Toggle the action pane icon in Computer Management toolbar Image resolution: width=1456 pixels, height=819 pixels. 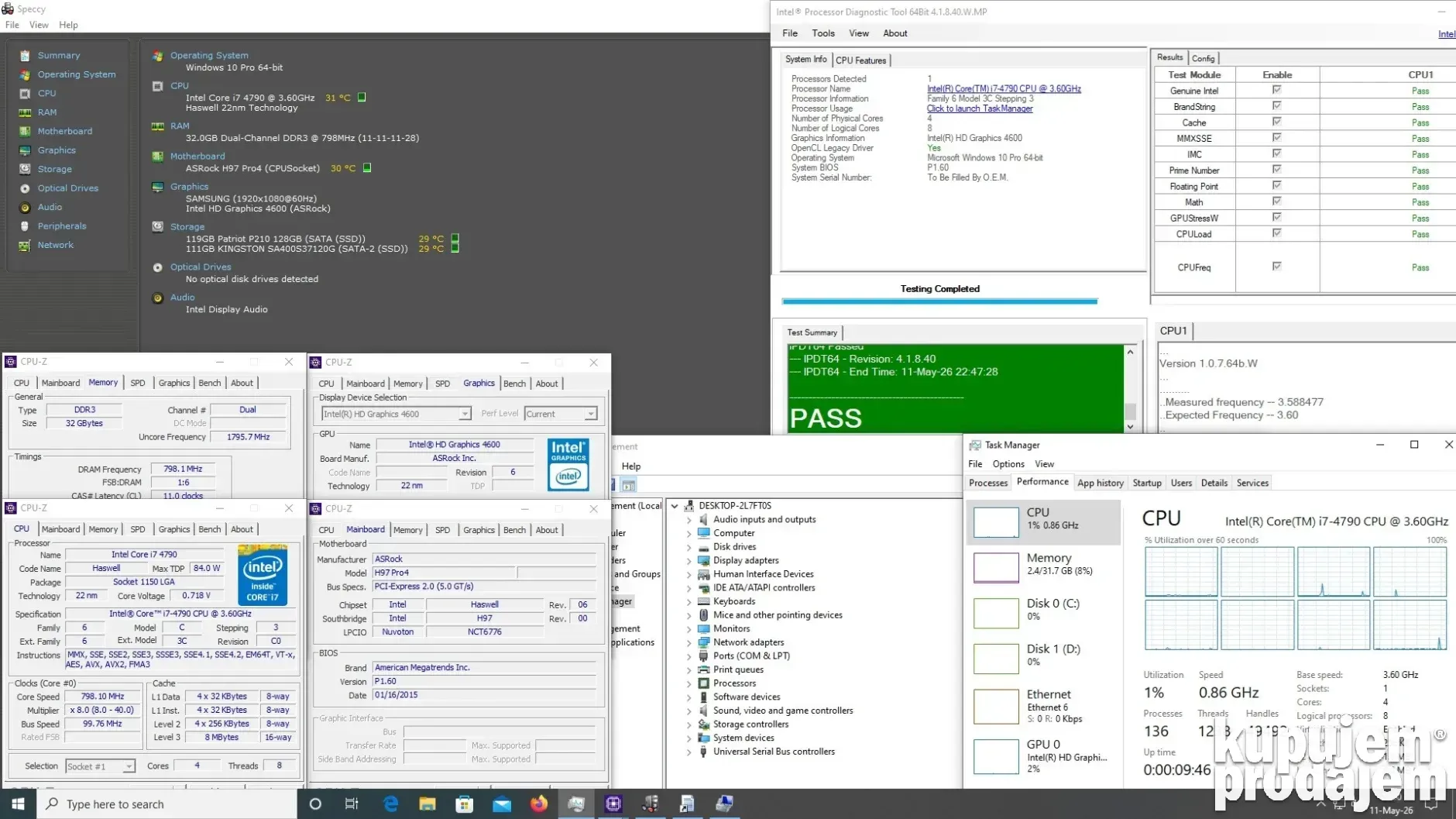click(629, 486)
